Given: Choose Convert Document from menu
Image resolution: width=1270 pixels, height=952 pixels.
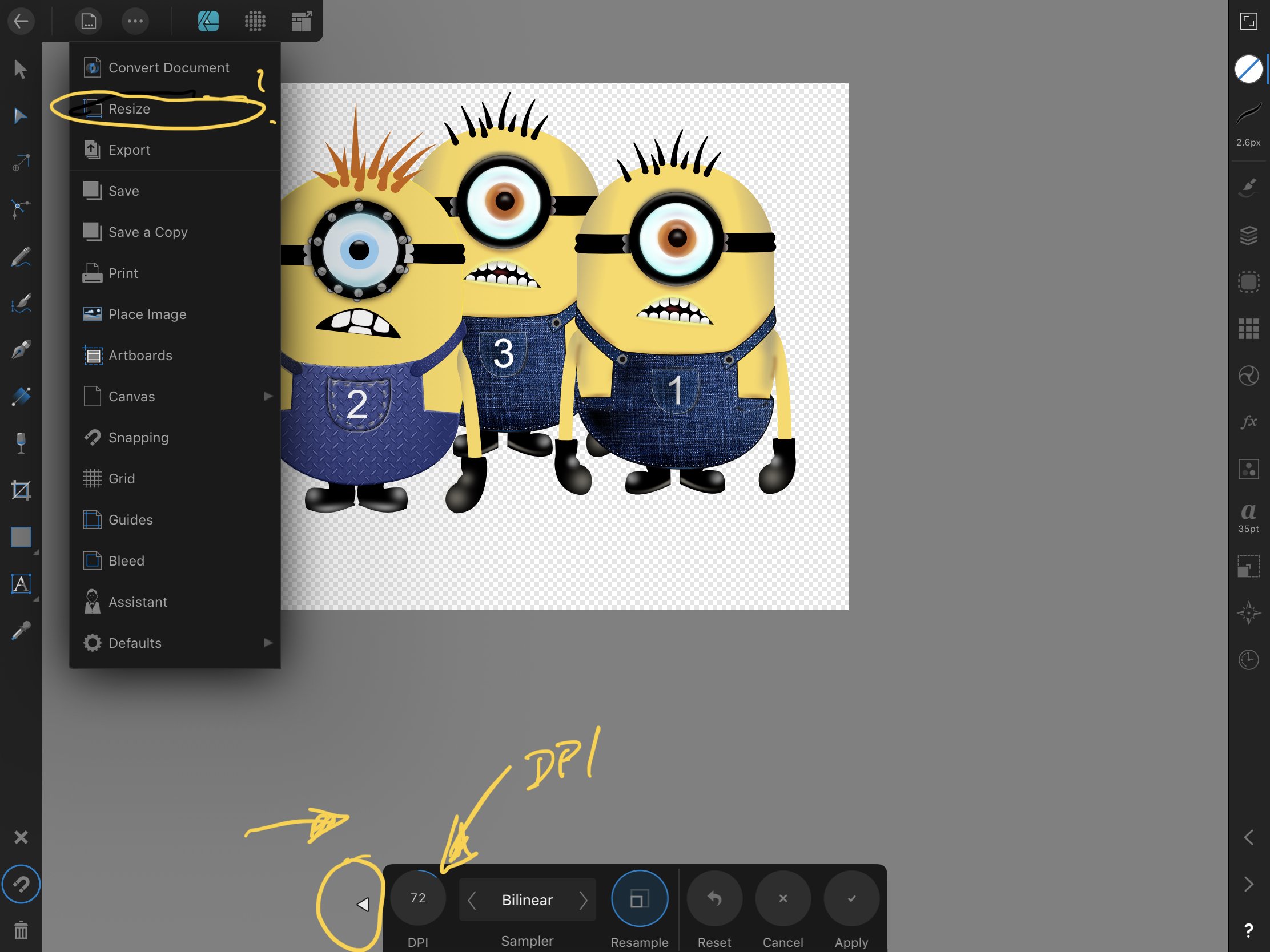Looking at the screenshot, I should pos(175,68).
